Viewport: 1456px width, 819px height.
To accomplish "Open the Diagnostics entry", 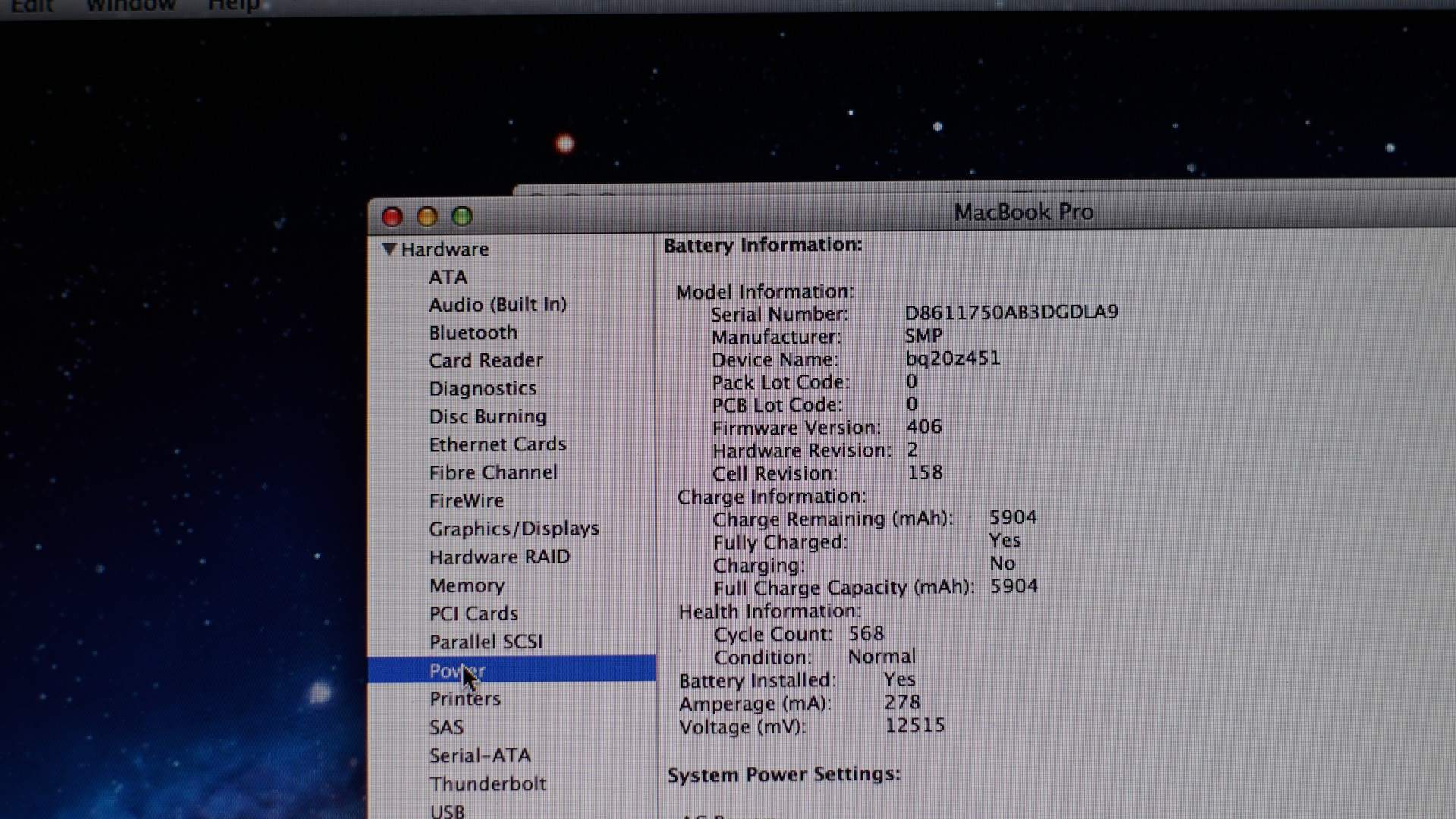I will pos(483,389).
